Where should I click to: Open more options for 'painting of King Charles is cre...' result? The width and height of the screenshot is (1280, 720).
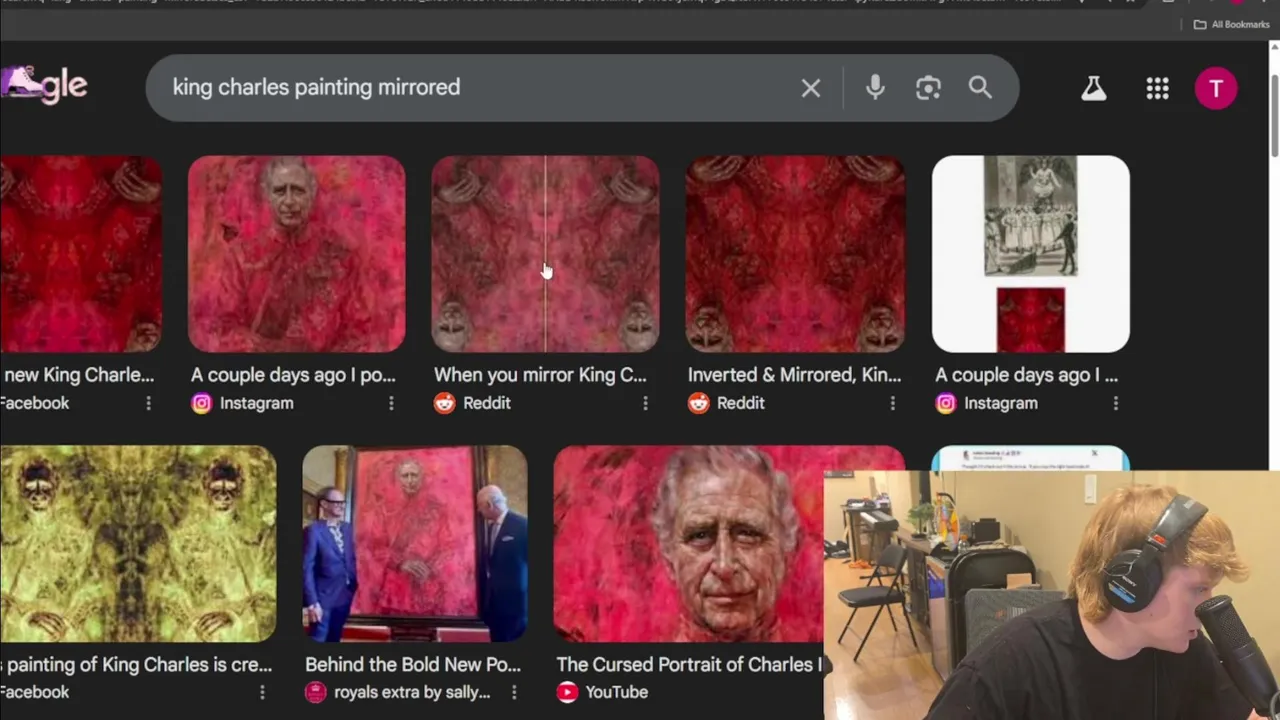coord(262,692)
